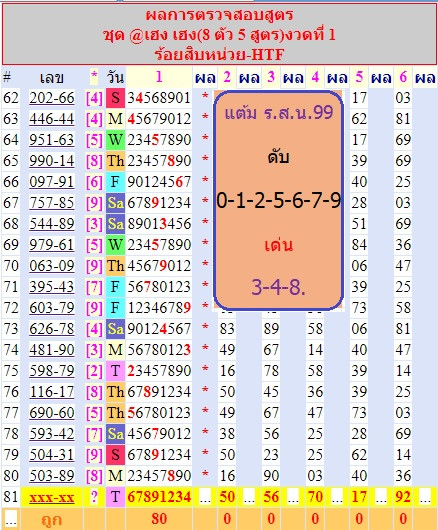Select column header 4
The height and width of the screenshot is (530, 438).
[x=315, y=77]
